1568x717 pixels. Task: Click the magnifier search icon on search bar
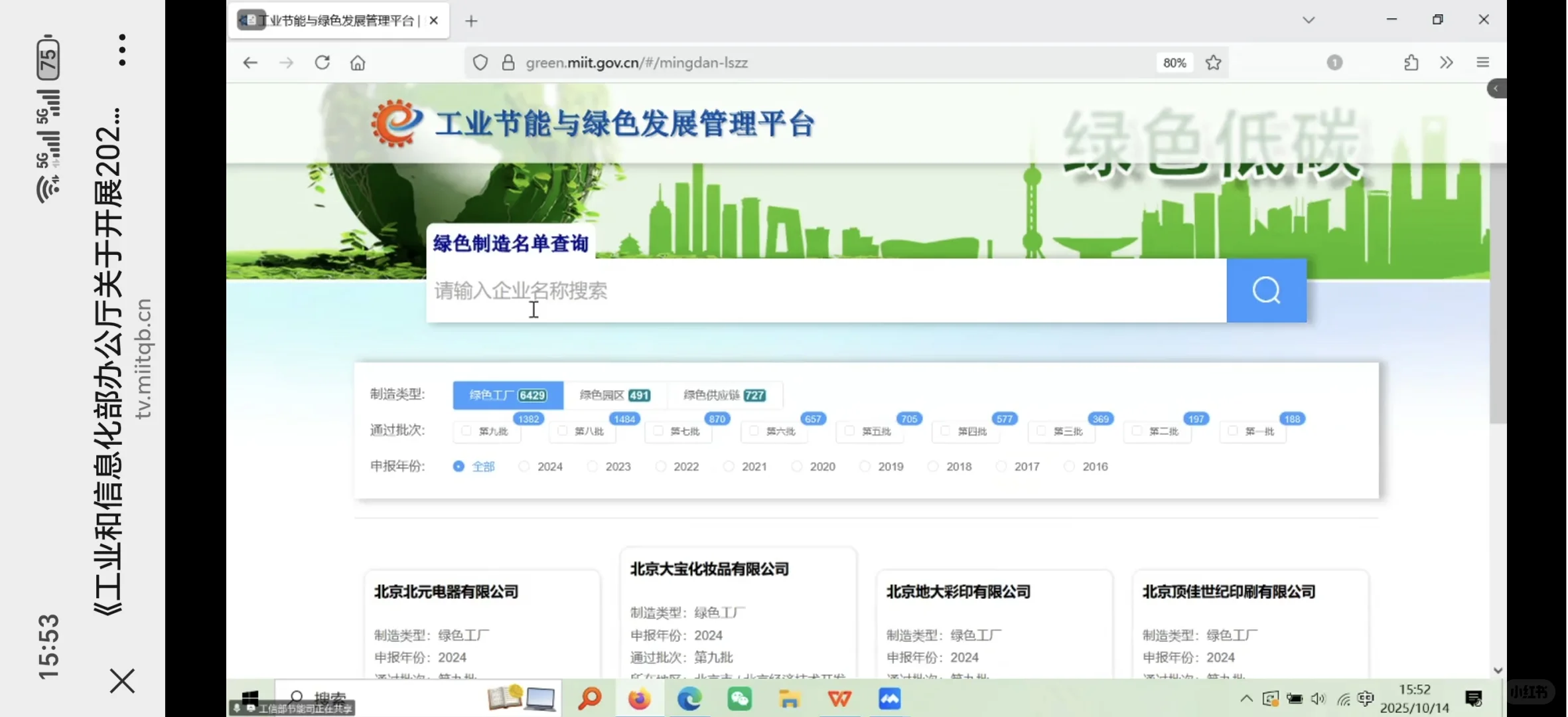1265,290
